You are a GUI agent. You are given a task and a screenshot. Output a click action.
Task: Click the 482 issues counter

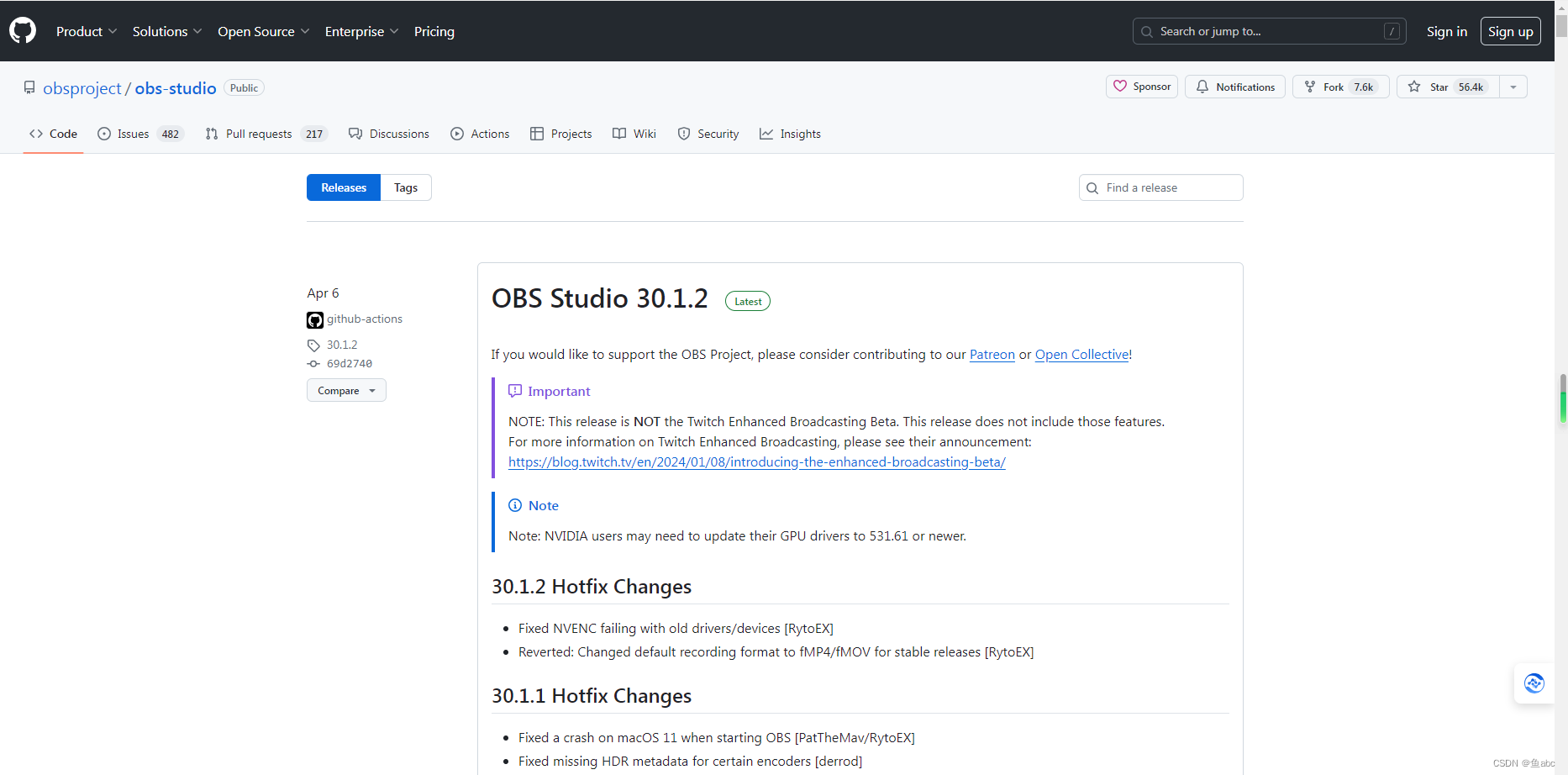tap(171, 134)
